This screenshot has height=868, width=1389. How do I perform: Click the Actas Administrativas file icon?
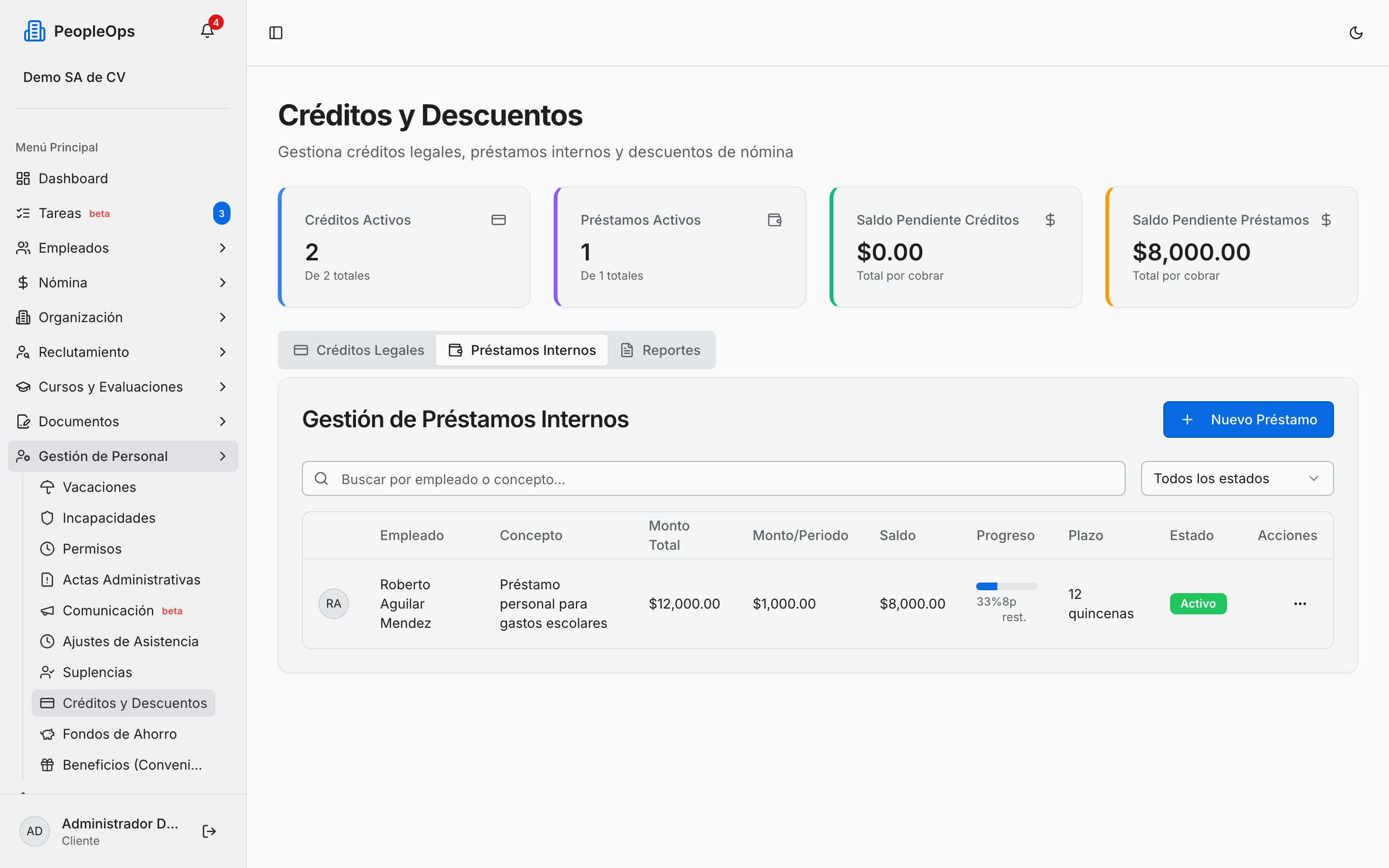pos(47,580)
